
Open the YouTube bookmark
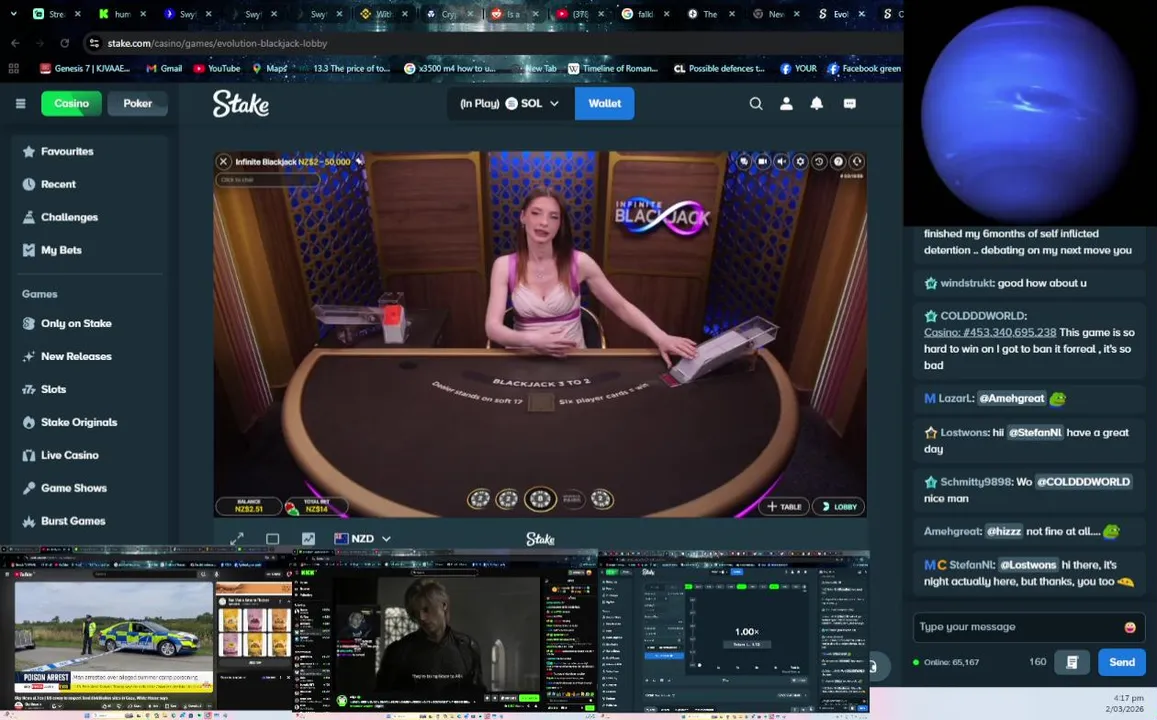217,69
